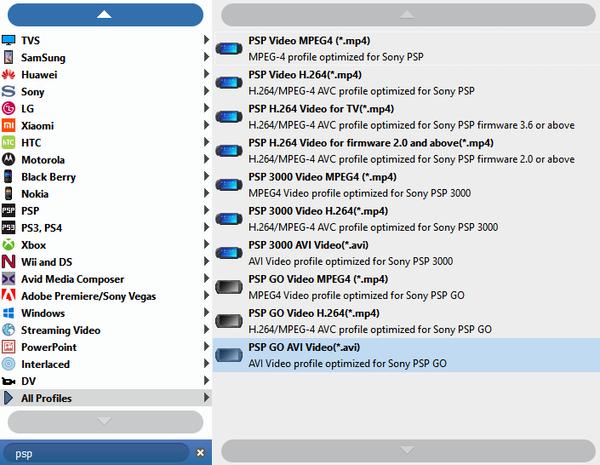Expand the Windows submenu arrow
This screenshot has height=465, width=600.
[x=206, y=312]
